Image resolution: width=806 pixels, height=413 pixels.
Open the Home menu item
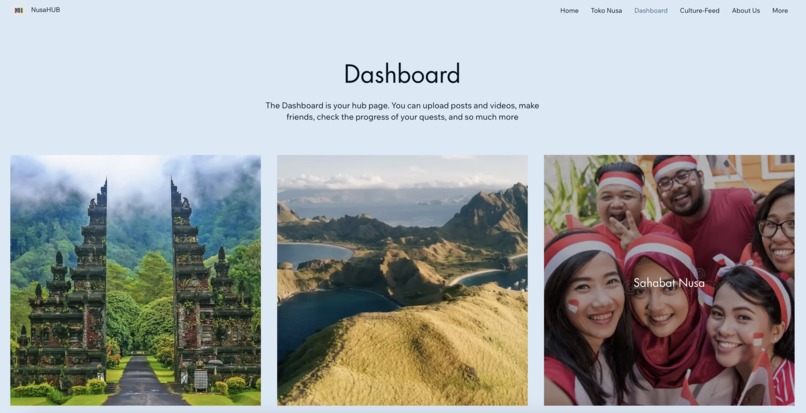point(569,10)
